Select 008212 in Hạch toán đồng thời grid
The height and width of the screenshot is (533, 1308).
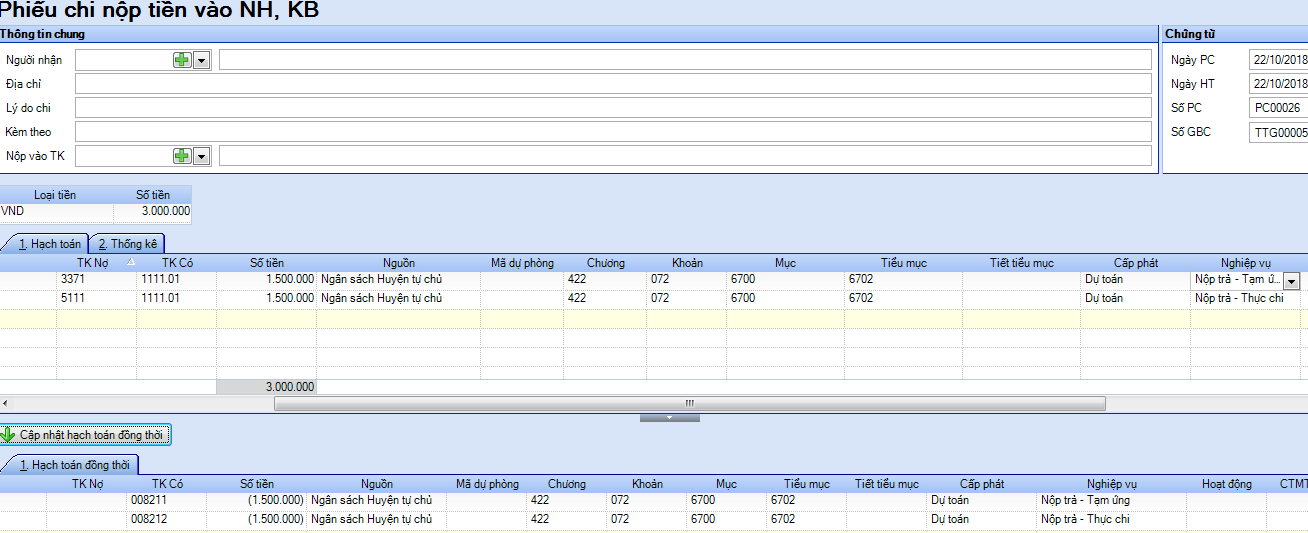pyautogui.click(x=166, y=519)
